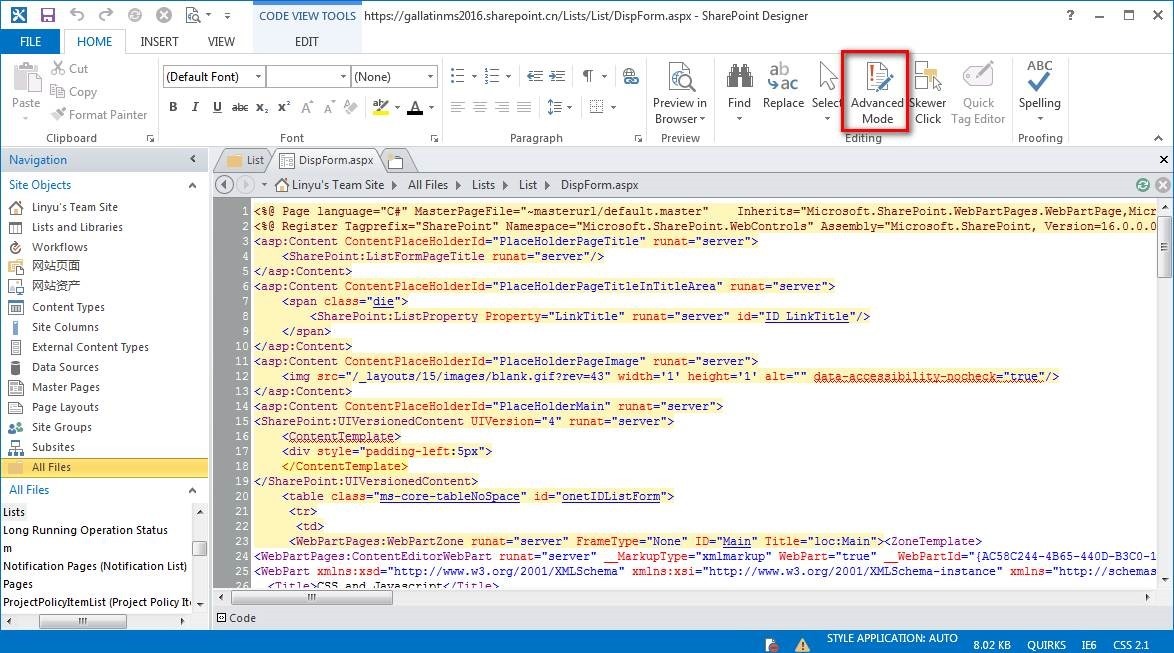Viewport: 1174px width, 653px height.
Task: Open Master Pages in navigation
Action: point(66,387)
